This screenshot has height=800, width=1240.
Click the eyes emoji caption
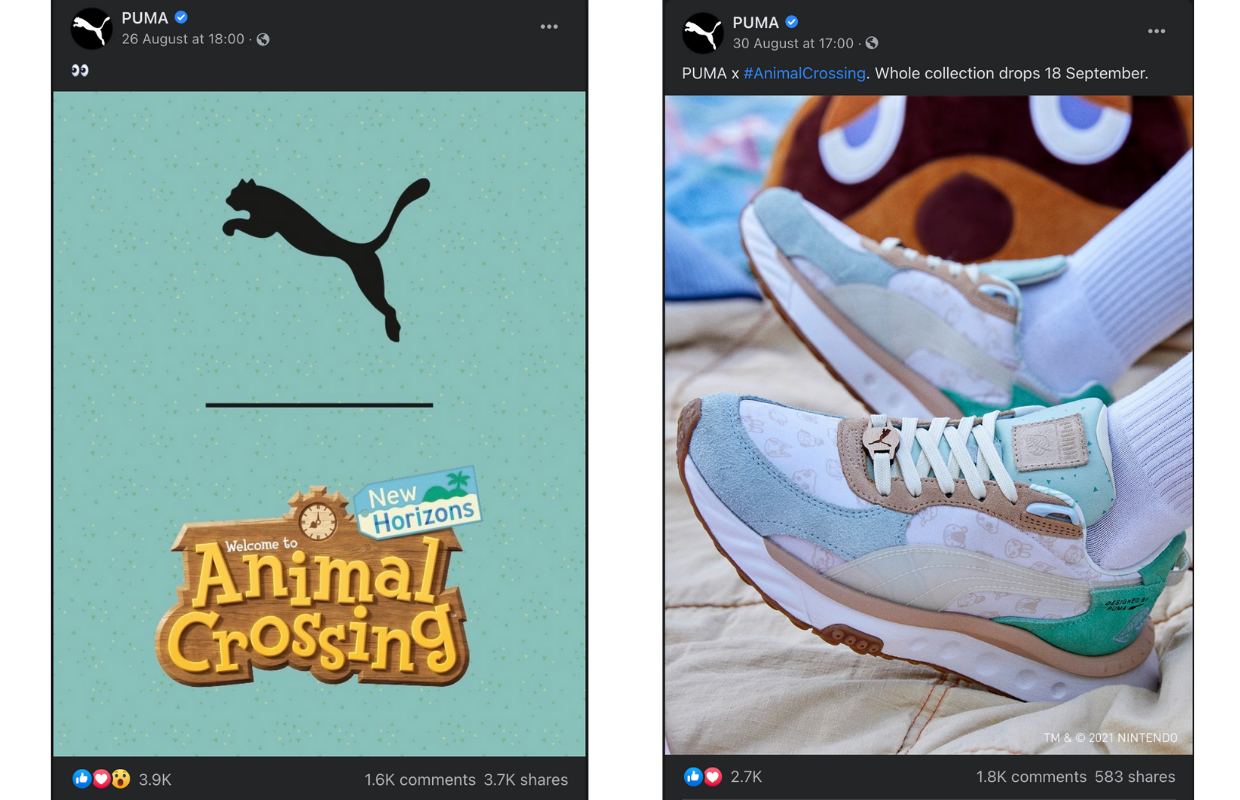(80, 70)
